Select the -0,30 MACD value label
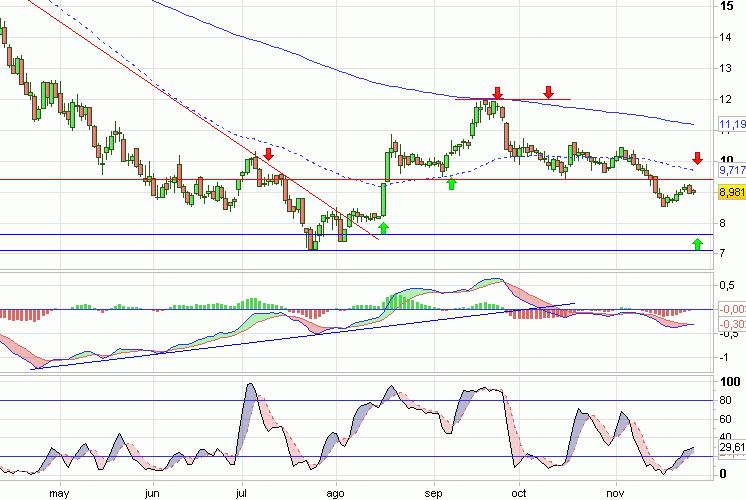 coord(733,324)
